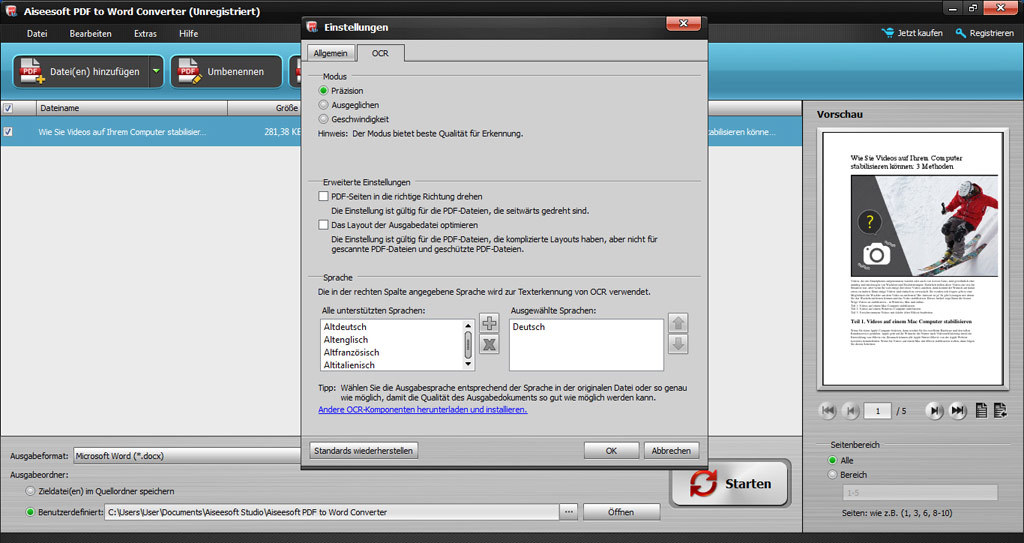Open the Ausgabeformat dropdown

(187, 455)
